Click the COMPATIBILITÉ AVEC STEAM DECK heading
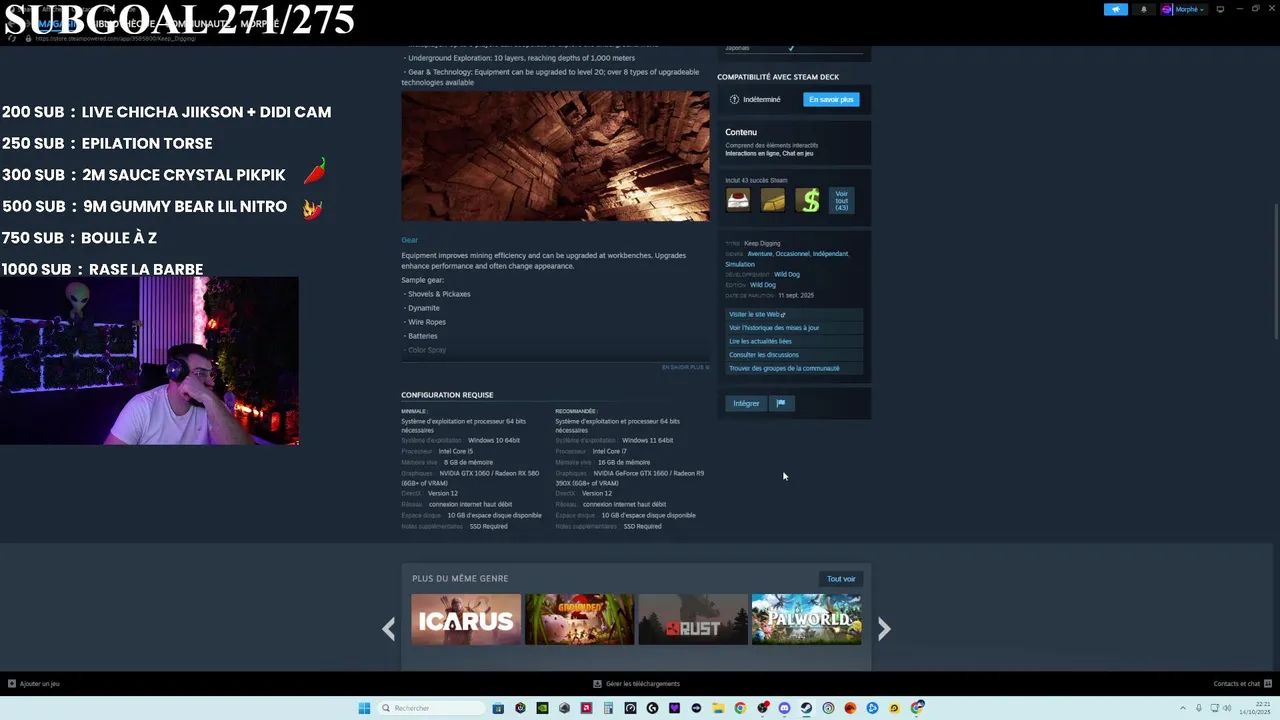The height and width of the screenshot is (720, 1280). click(778, 77)
